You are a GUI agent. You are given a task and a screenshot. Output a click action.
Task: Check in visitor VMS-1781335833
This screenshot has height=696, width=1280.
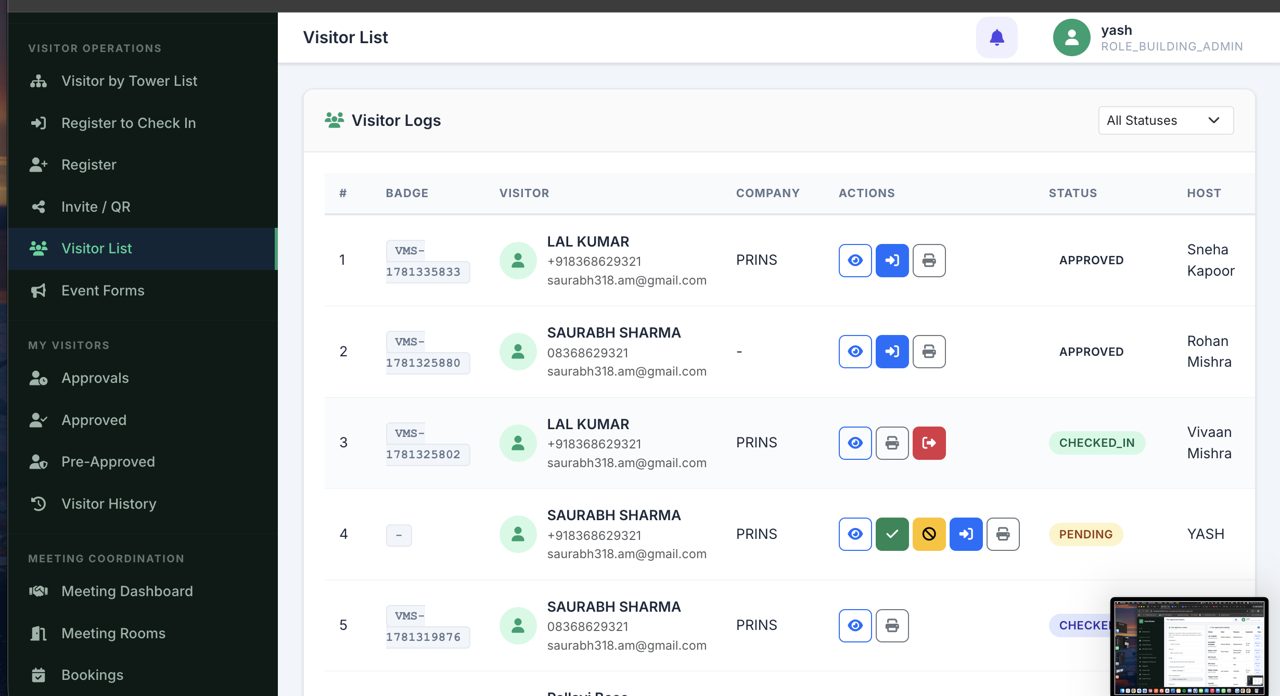click(x=892, y=260)
